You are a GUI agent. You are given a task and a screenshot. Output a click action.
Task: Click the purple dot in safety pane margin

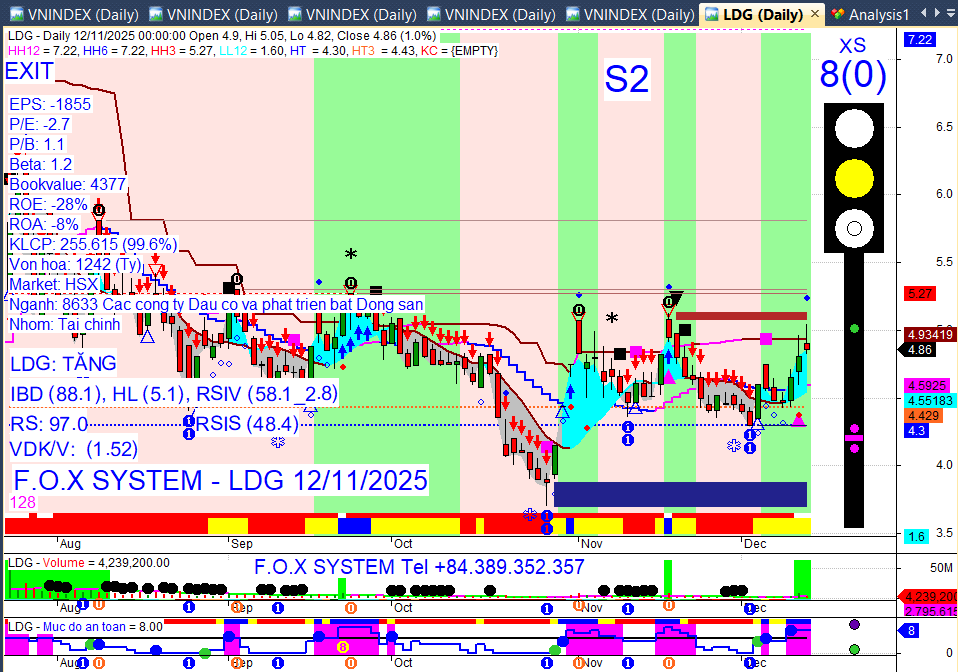pos(854,624)
